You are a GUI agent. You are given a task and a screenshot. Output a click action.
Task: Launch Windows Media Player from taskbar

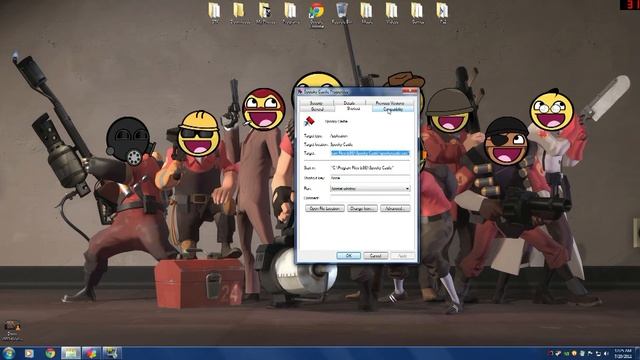[29, 353]
